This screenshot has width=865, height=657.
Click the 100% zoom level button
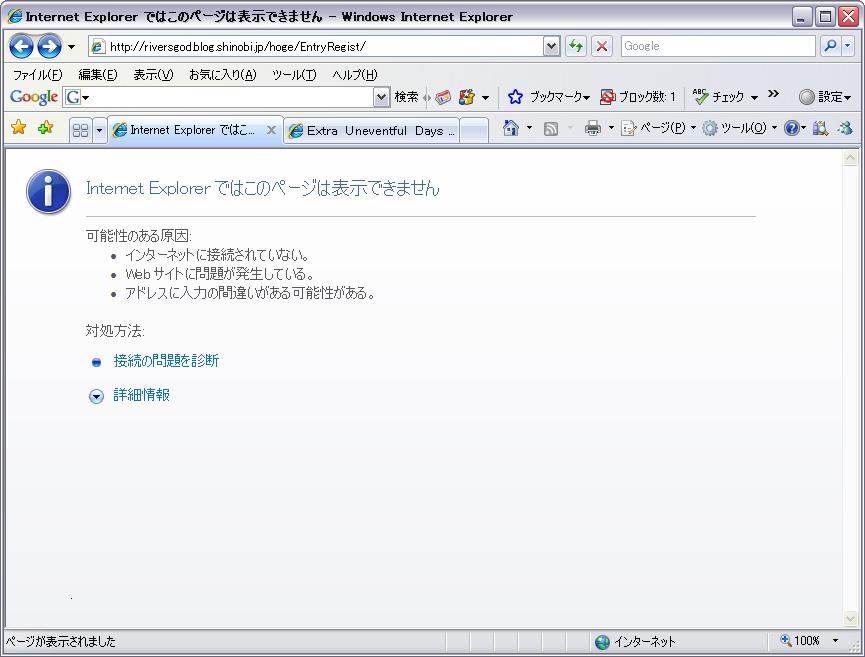[800, 640]
